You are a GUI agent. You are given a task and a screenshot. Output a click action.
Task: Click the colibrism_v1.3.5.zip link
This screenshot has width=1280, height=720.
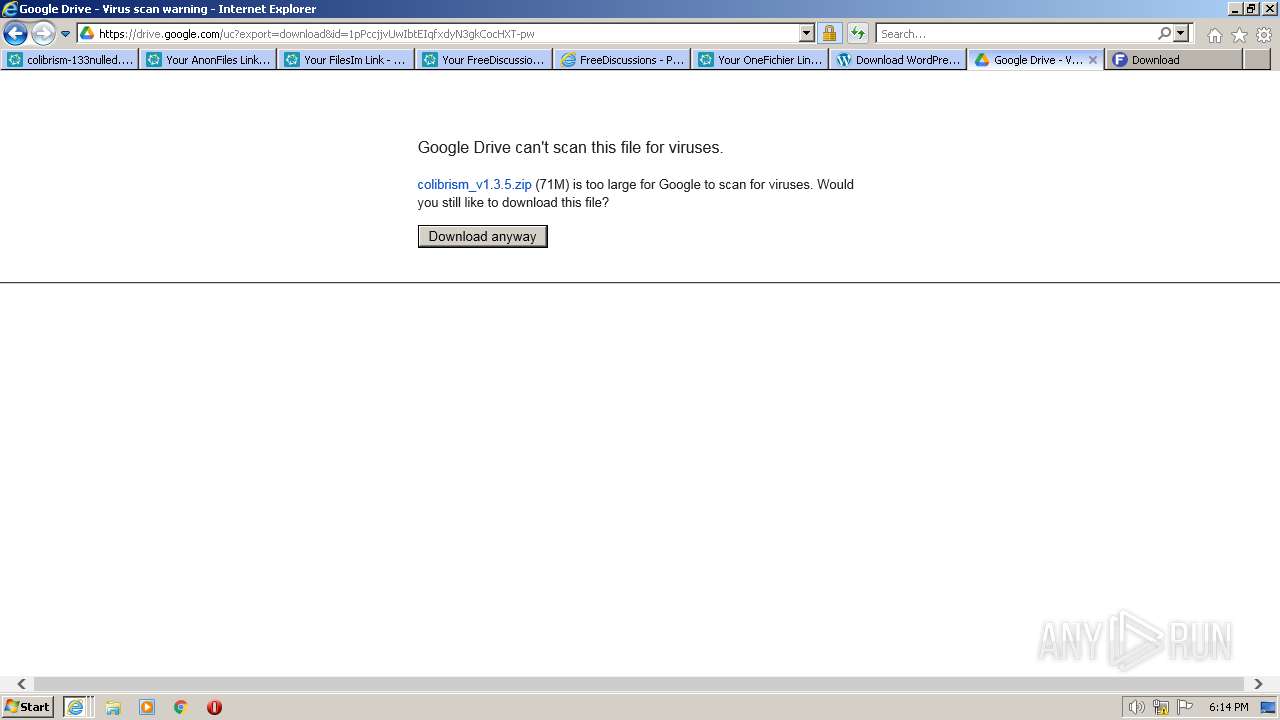pos(475,184)
